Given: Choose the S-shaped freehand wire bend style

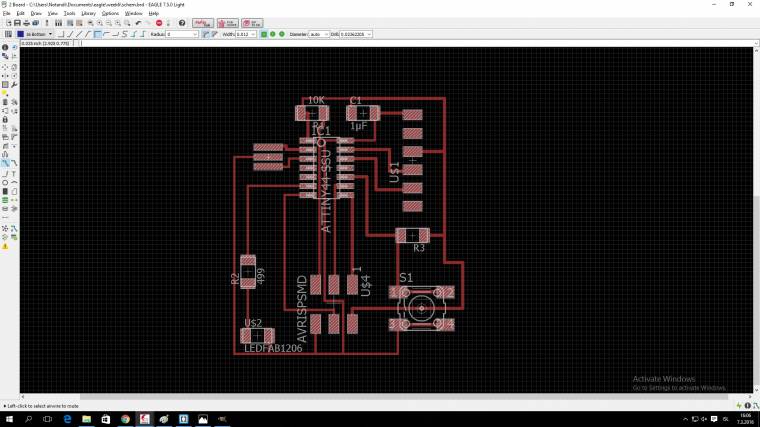Looking at the screenshot, I should 125,34.
